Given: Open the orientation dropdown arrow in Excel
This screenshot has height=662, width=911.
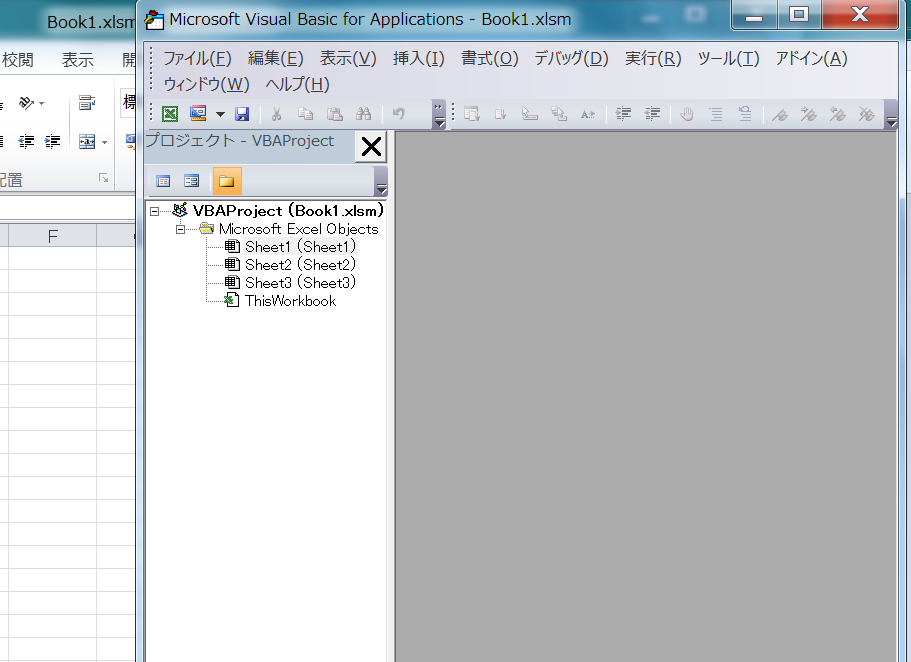Looking at the screenshot, I should coord(41,104).
